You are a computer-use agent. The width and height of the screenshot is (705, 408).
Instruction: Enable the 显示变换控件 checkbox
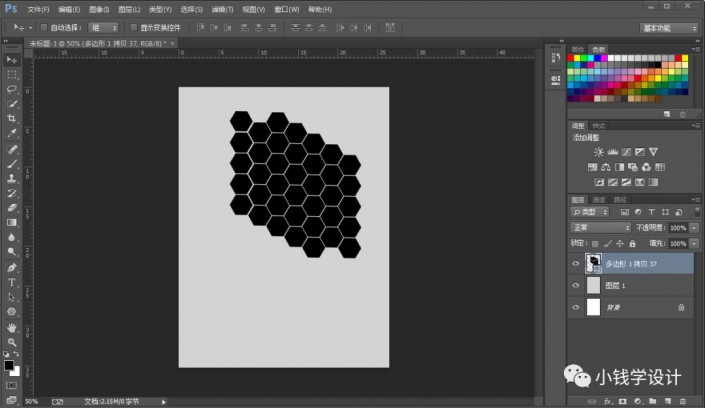coord(132,27)
